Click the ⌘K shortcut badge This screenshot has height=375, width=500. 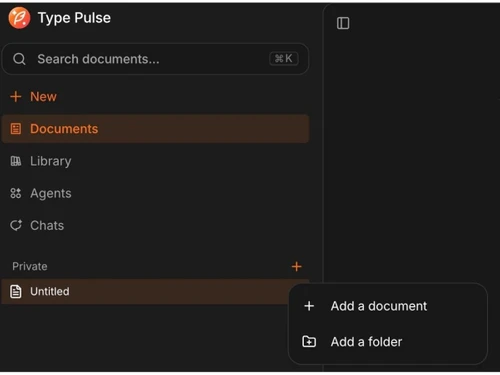(284, 59)
